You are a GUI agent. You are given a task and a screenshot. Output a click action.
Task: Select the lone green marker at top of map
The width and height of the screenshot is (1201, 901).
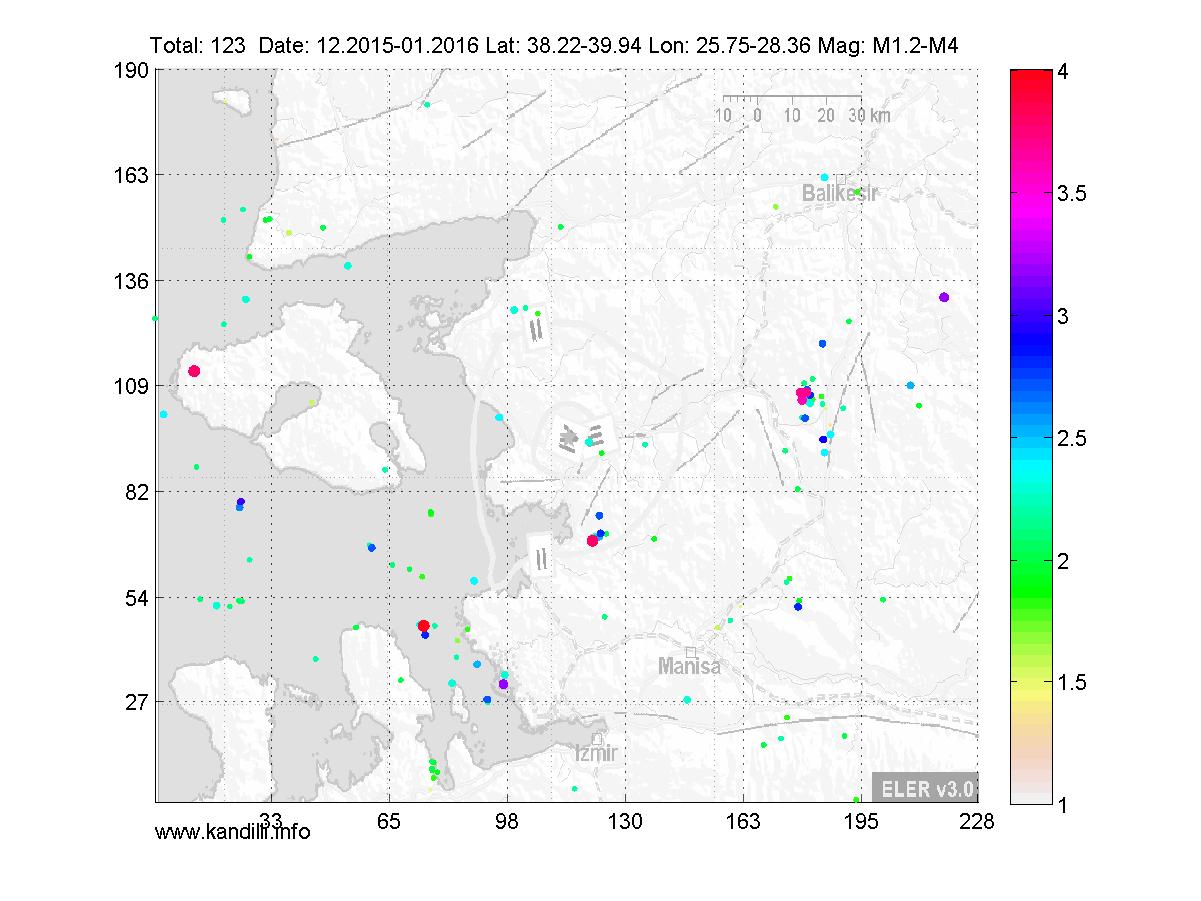427,104
